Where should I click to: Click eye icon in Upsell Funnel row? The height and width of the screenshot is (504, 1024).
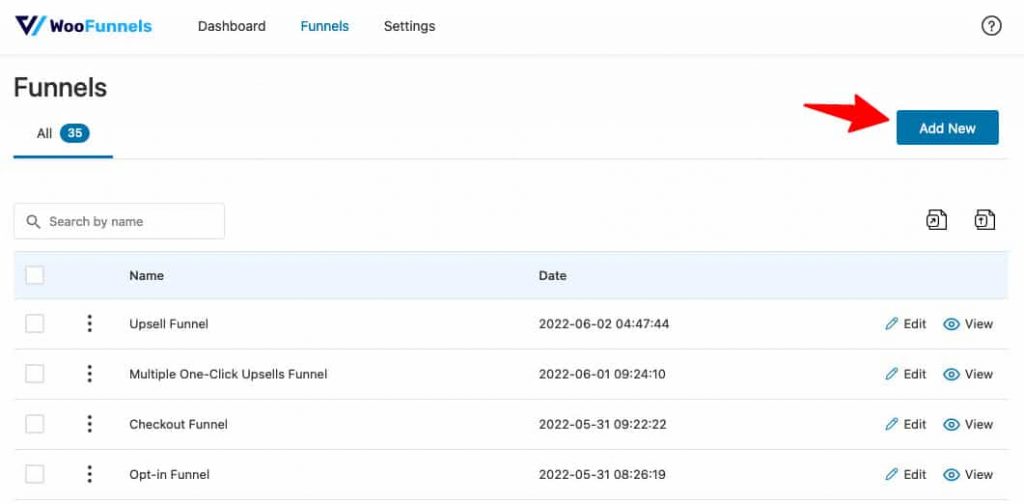pyautogui.click(x=952, y=324)
